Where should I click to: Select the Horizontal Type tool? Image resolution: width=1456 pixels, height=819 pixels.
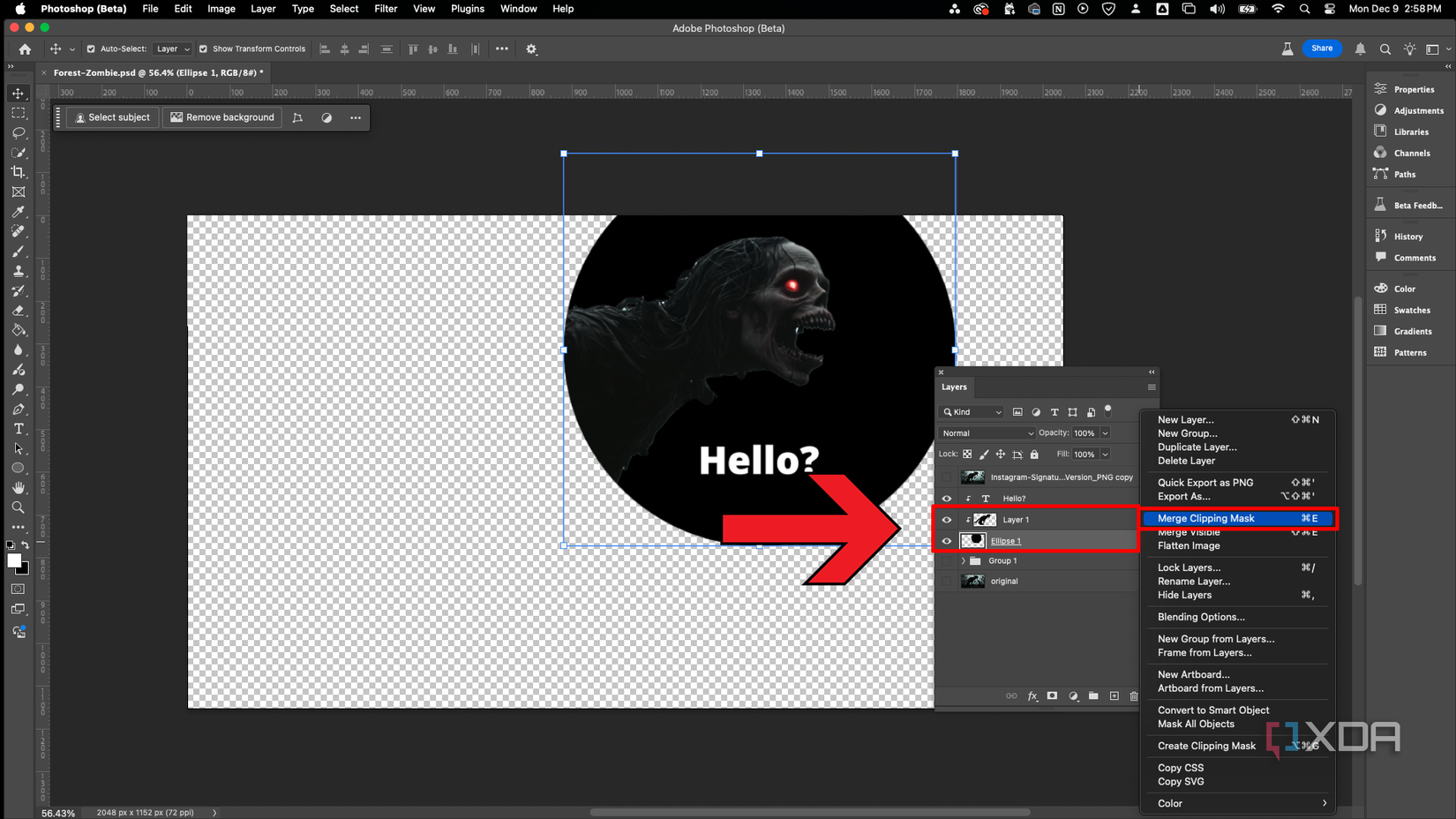19,429
